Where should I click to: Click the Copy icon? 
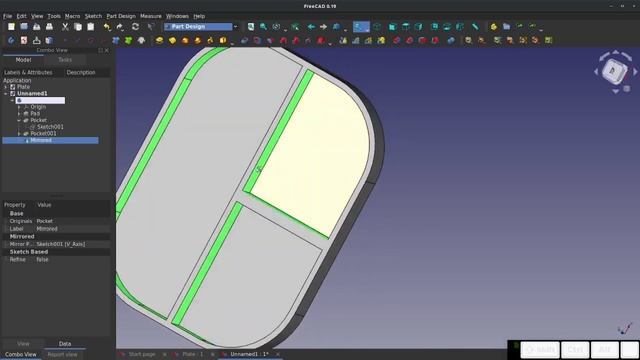(78, 27)
